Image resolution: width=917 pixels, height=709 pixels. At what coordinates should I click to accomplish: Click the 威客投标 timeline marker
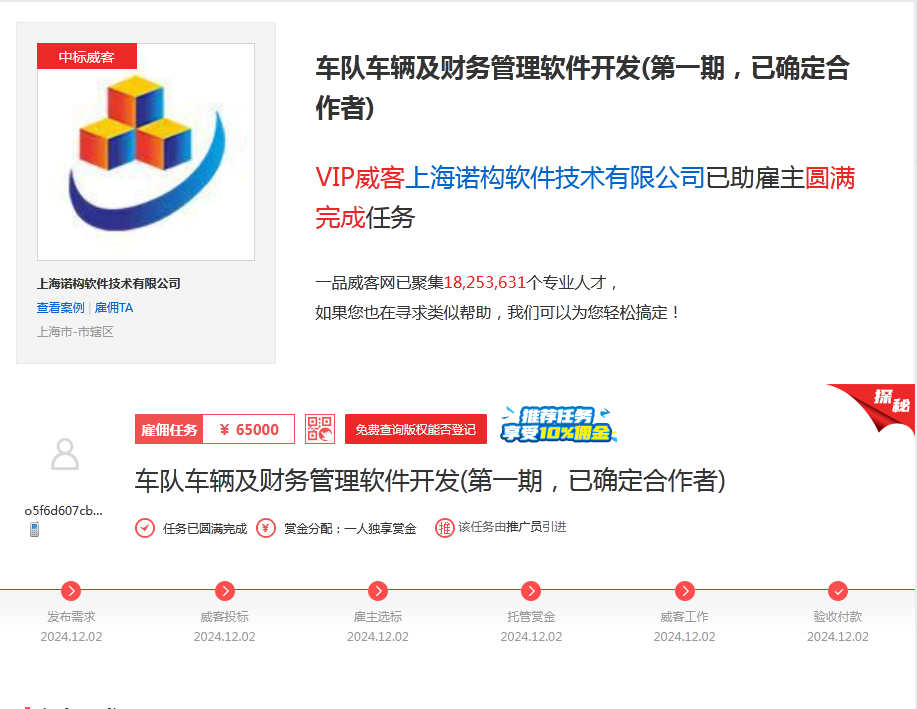click(225, 591)
